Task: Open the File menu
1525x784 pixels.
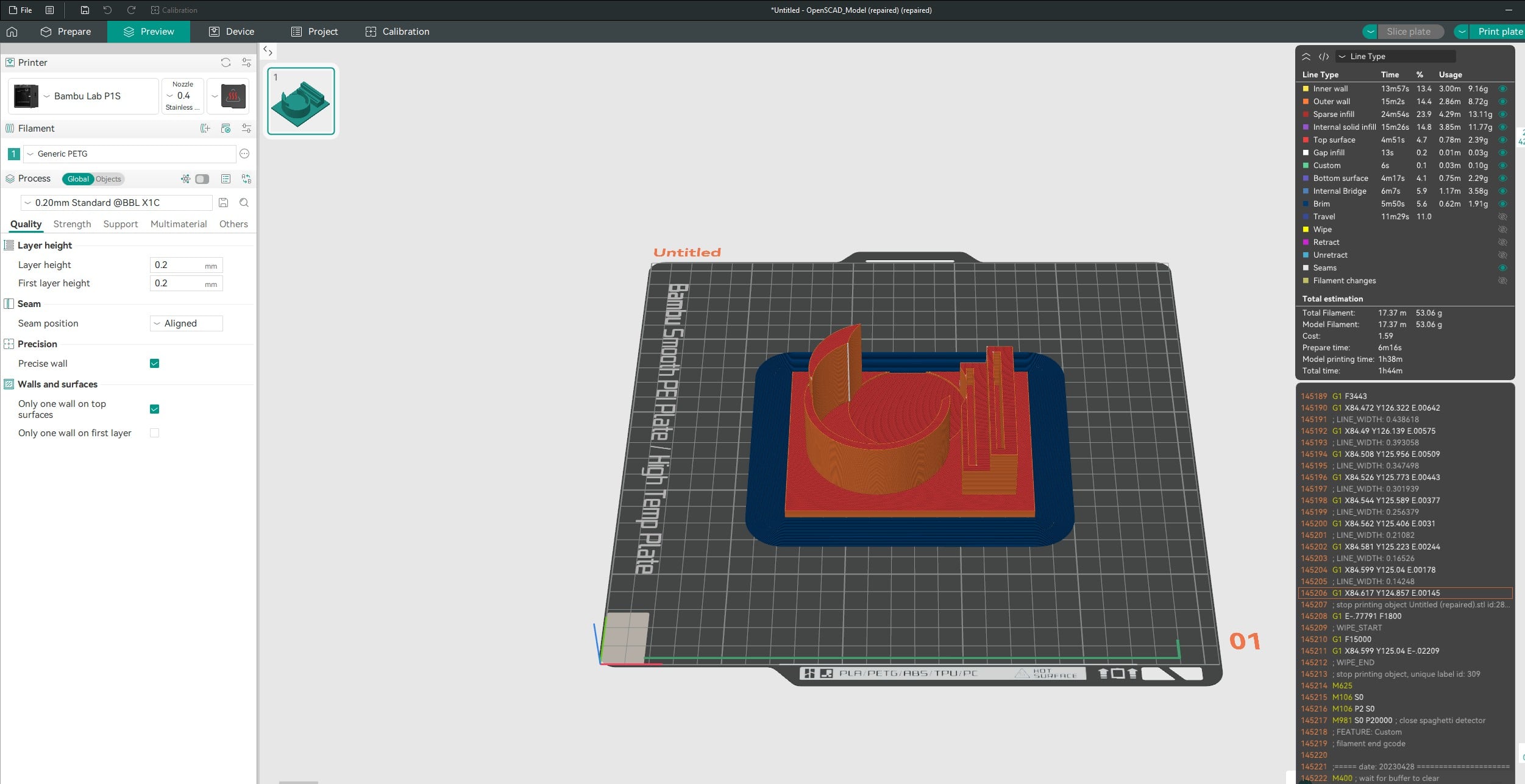Action: 20,10
